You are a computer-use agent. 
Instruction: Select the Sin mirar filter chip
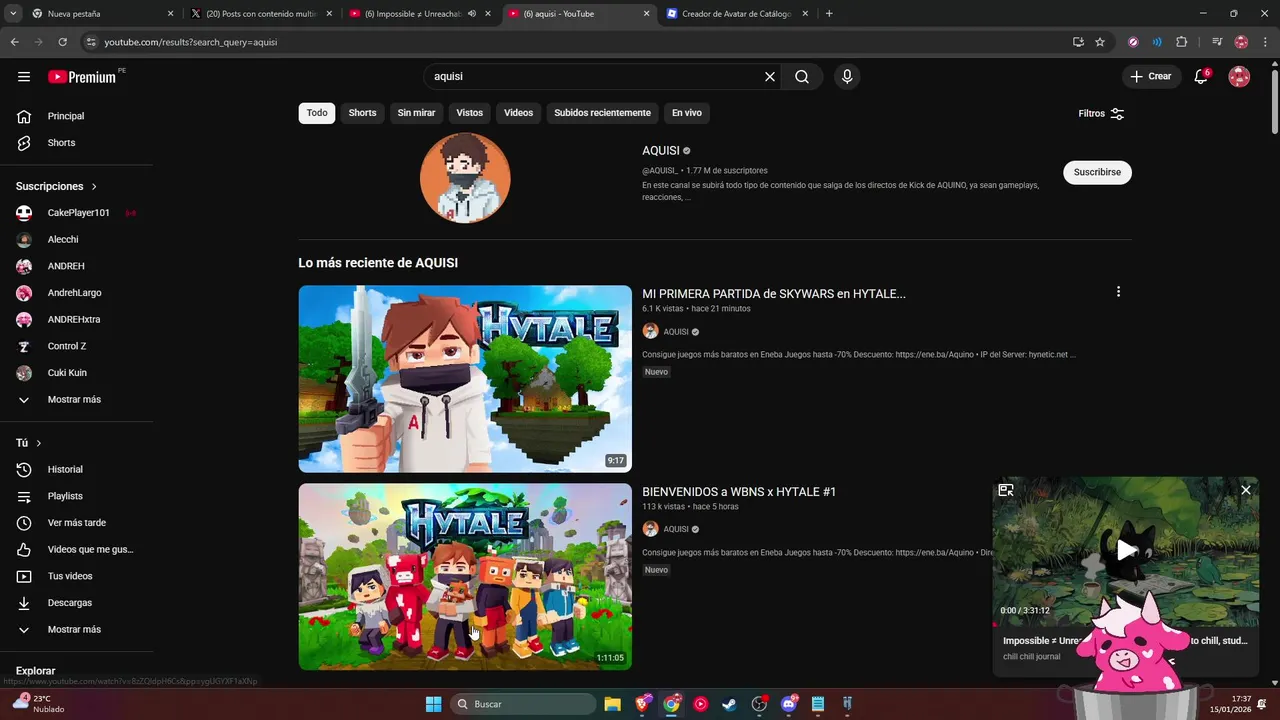pos(416,113)
